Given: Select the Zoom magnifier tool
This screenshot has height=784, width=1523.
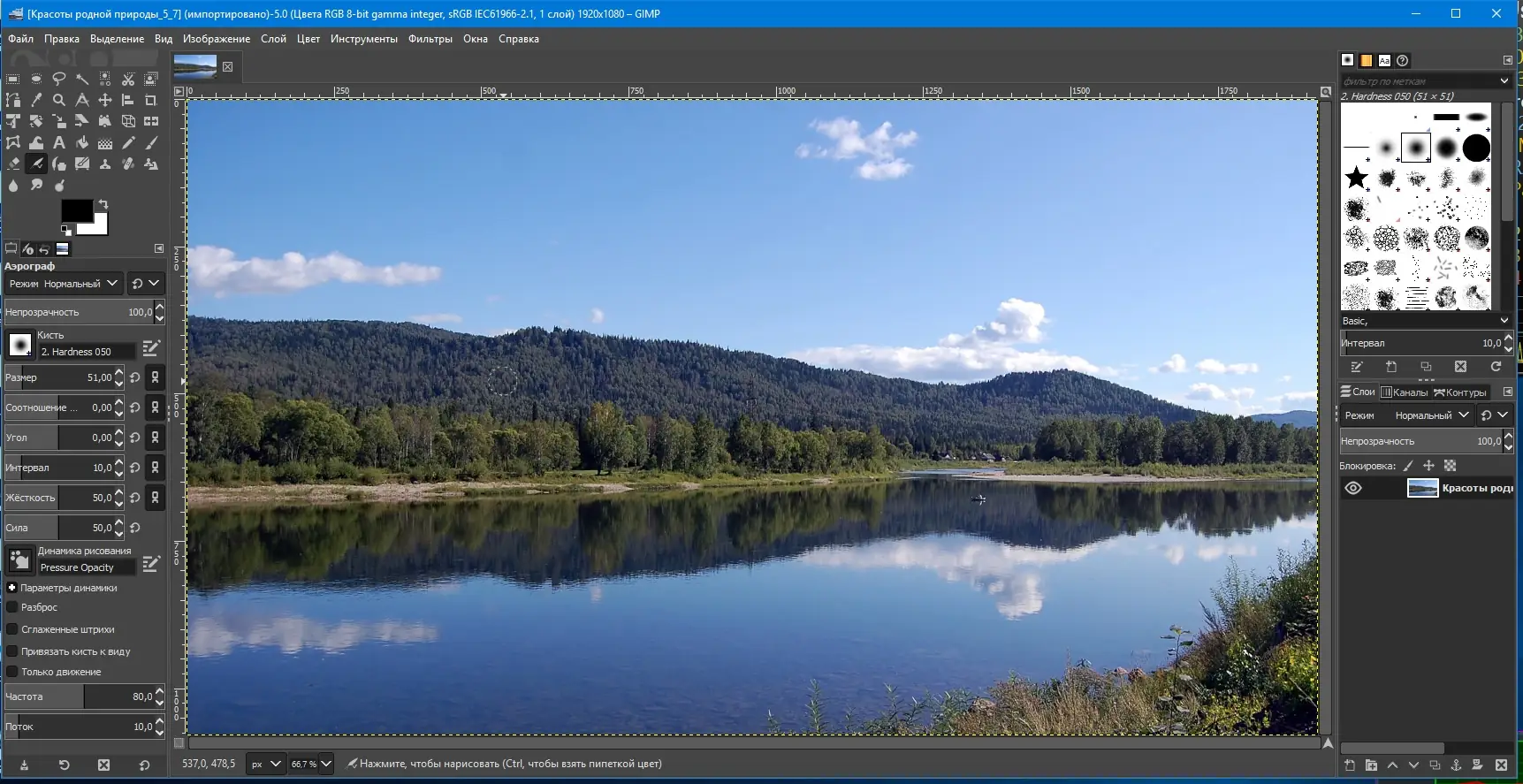Looking at the screenshot, I should (x=59, y=100).
